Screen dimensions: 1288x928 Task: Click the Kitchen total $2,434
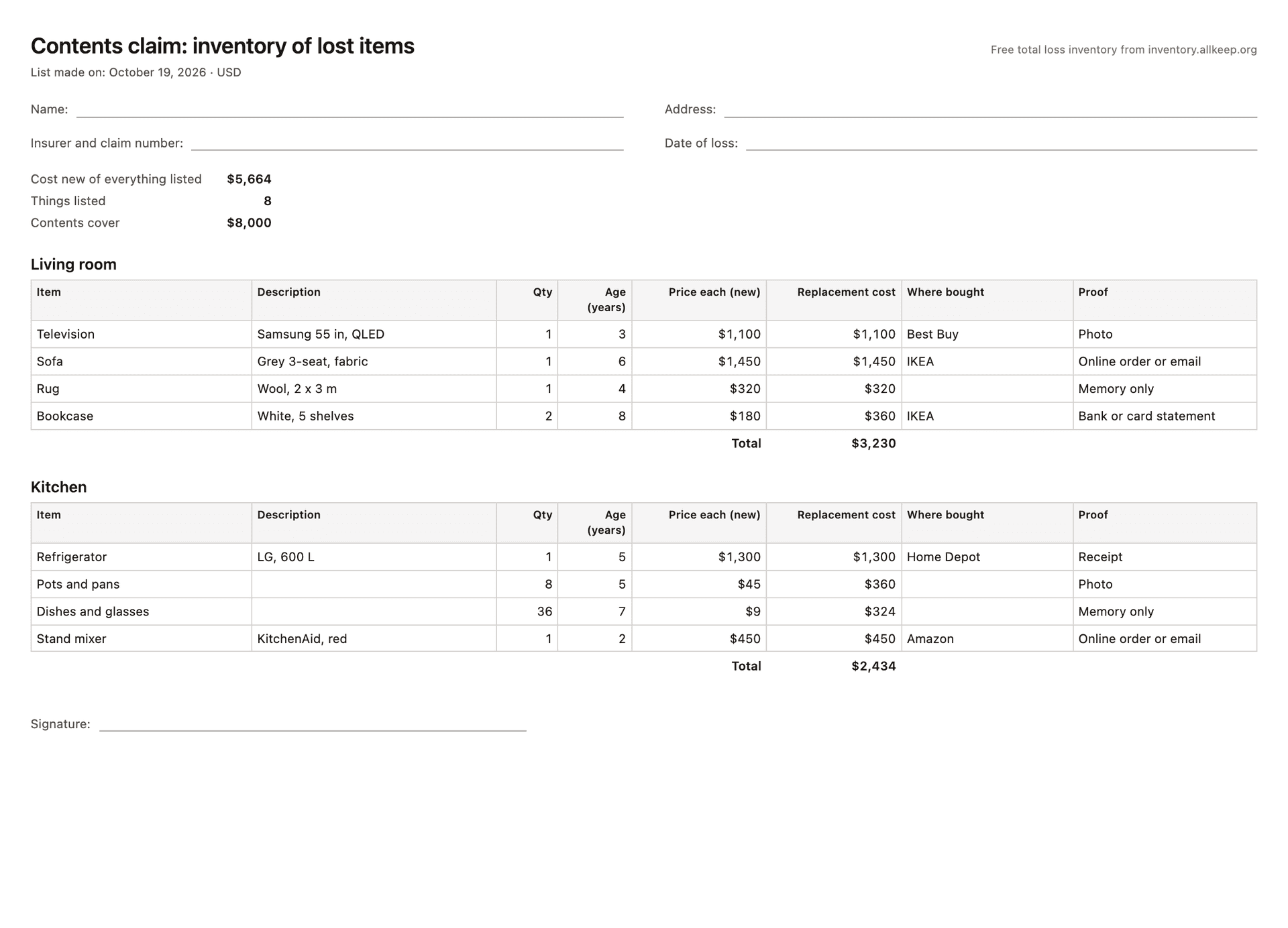[873, 666]
